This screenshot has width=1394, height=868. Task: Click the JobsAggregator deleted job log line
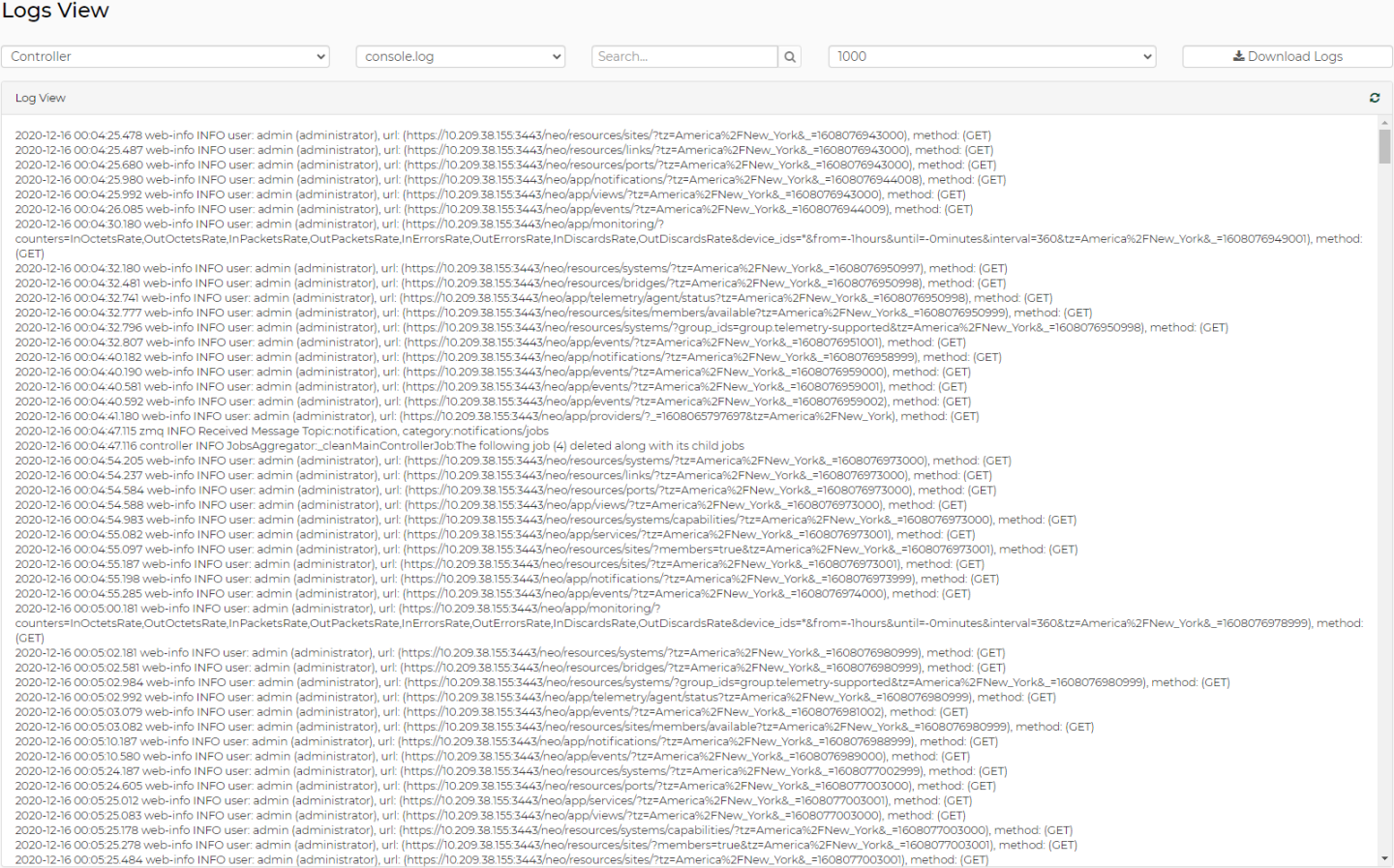[379, 446]
